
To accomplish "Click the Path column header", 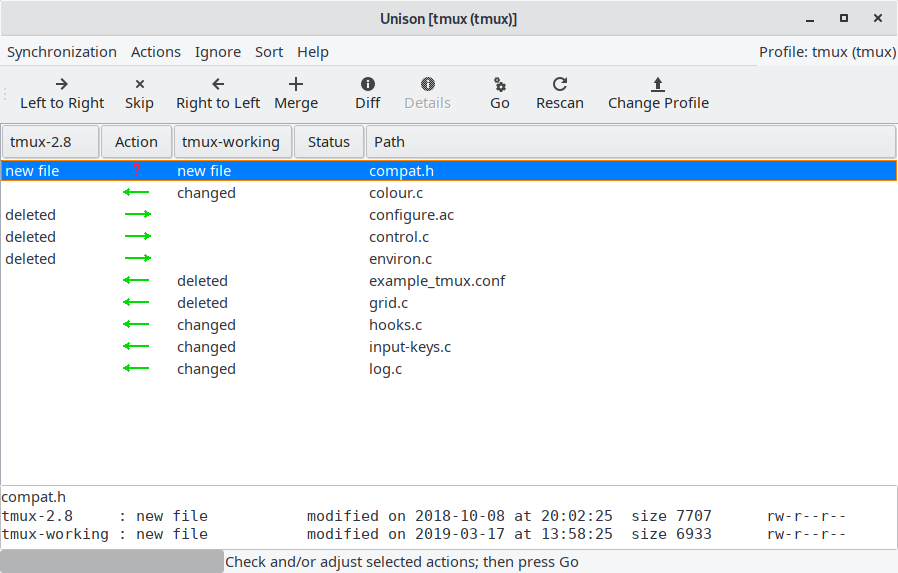I will (x=631, y=142).
